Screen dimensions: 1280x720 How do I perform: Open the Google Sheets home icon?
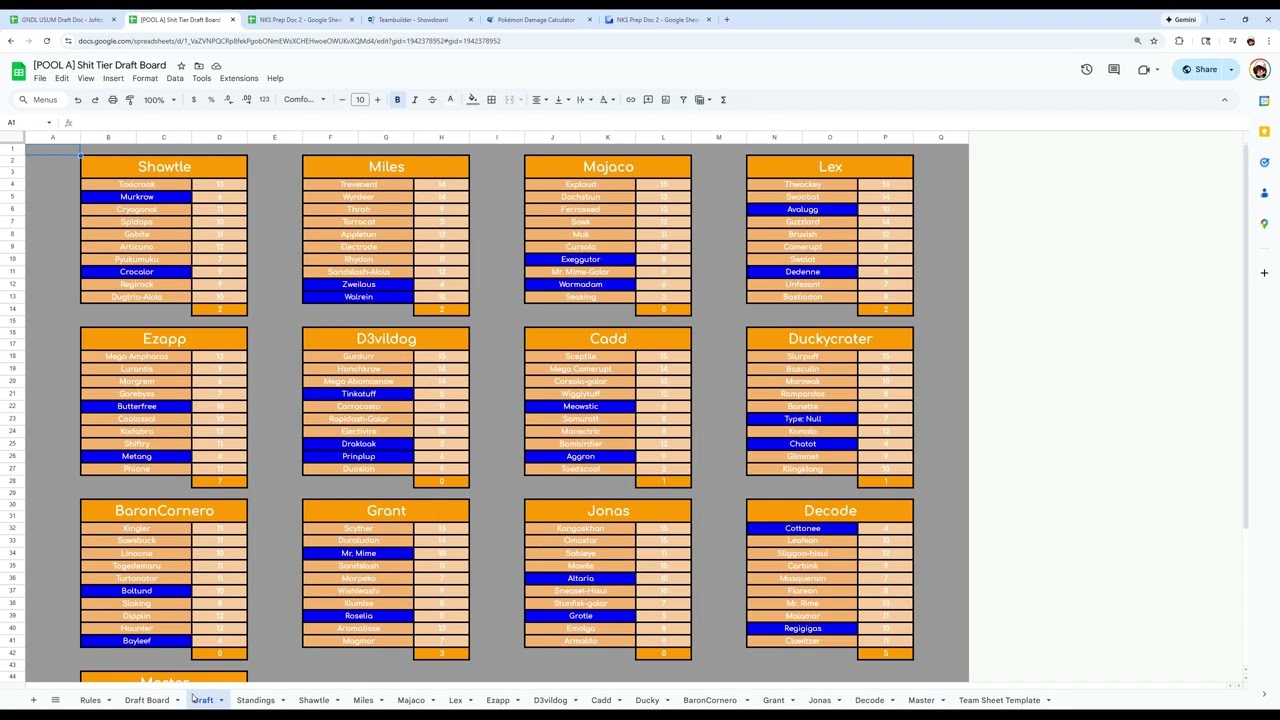pyautogui.click(x=18, y=71)
